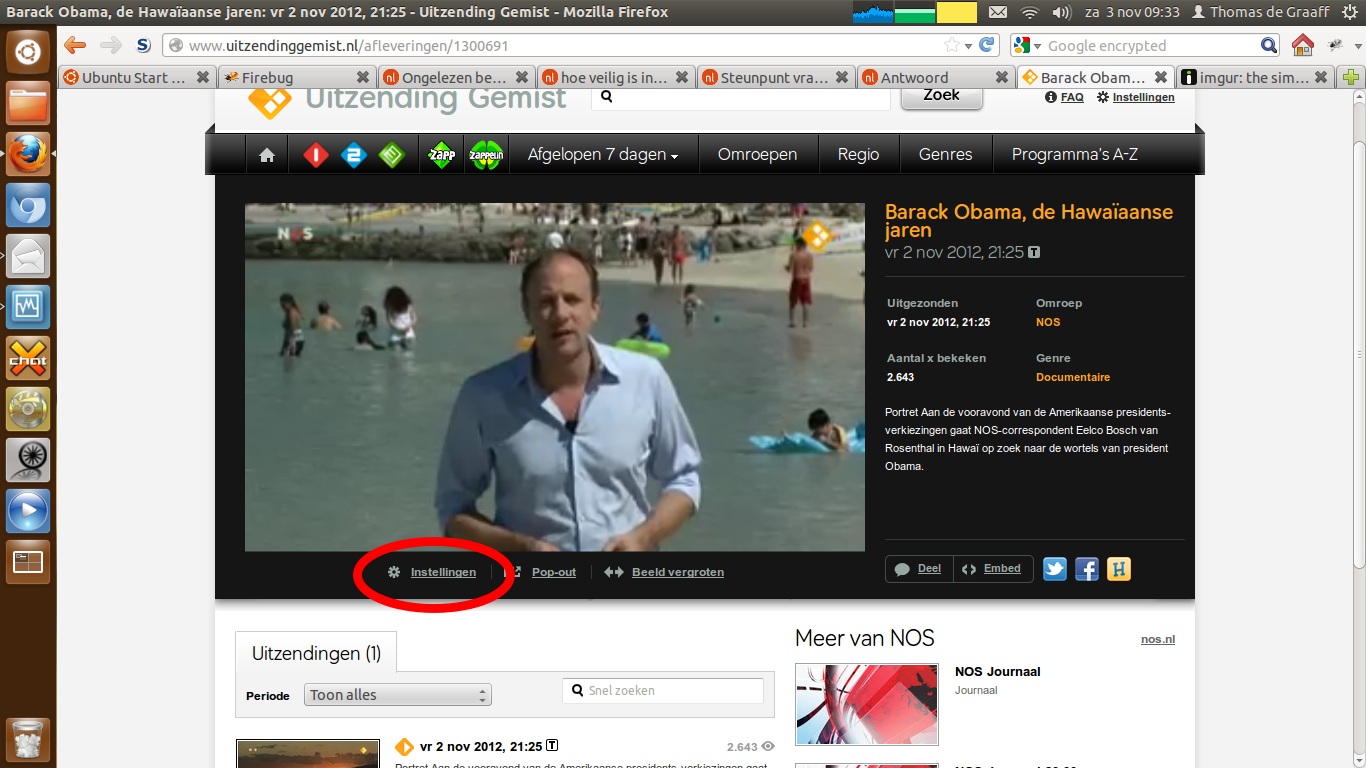Open the NOS Journaal thumbnail

(867, 704)
